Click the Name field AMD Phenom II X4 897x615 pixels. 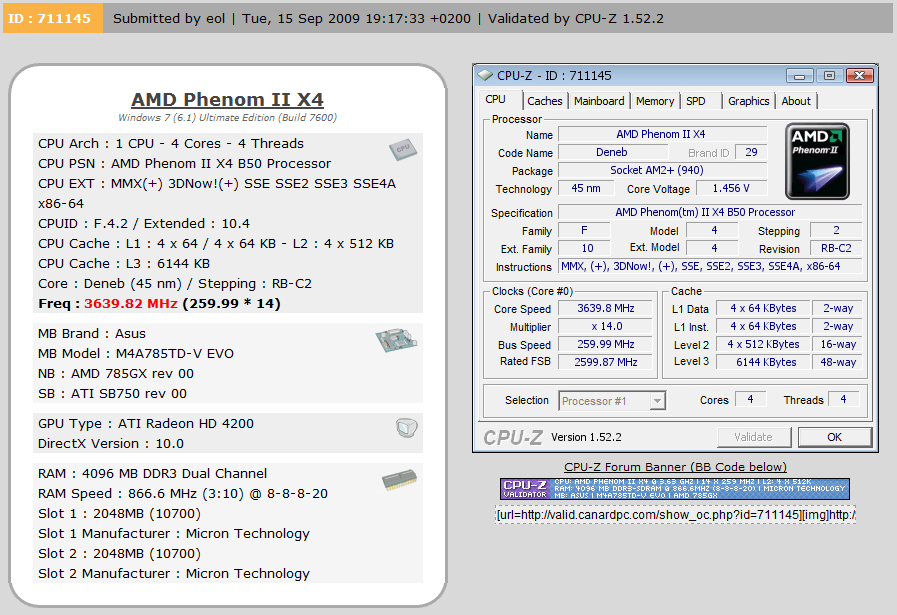pos(662,134)
